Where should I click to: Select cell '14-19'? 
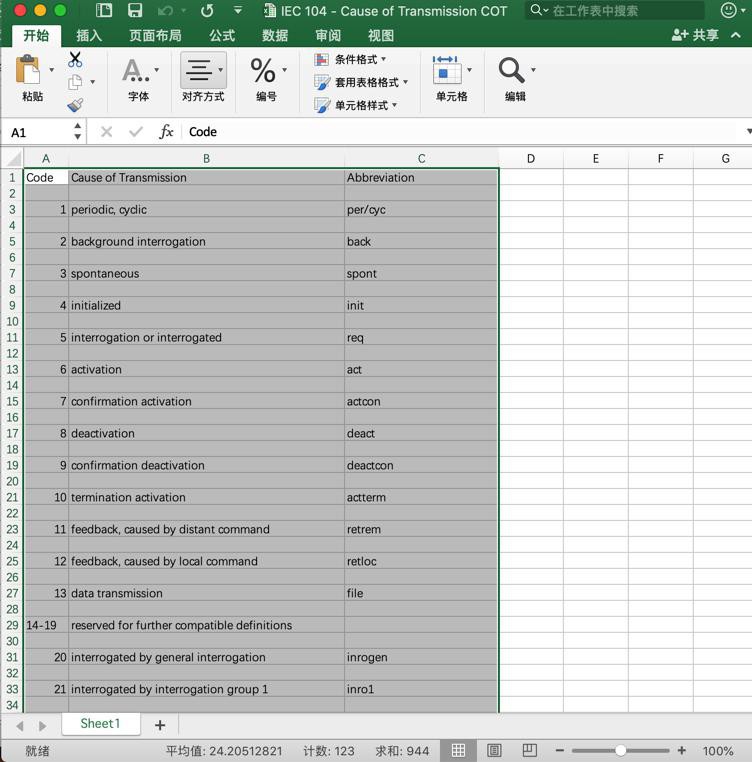[x=46, y=625]
